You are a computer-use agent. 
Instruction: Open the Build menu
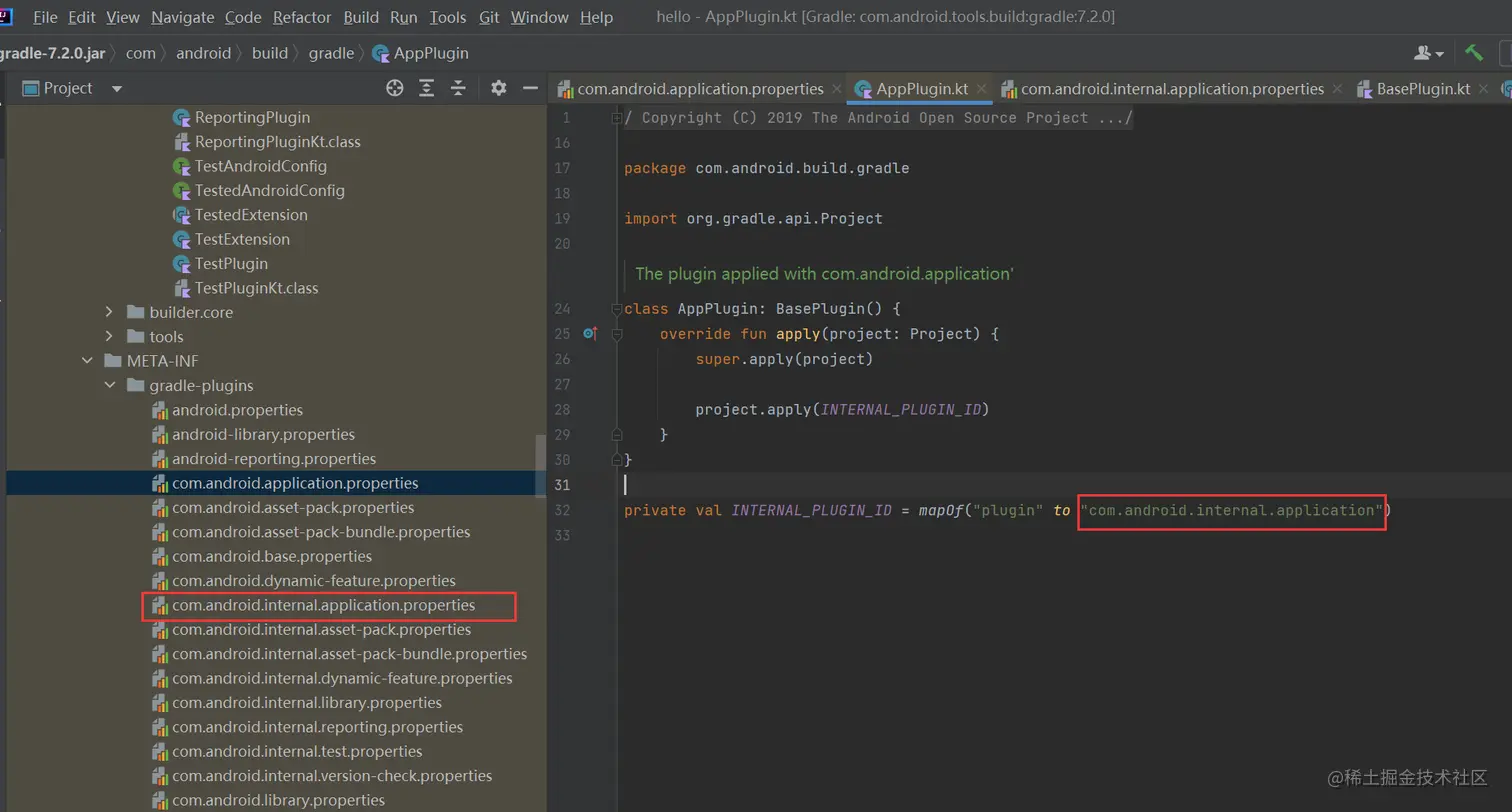tap(361, 18)
